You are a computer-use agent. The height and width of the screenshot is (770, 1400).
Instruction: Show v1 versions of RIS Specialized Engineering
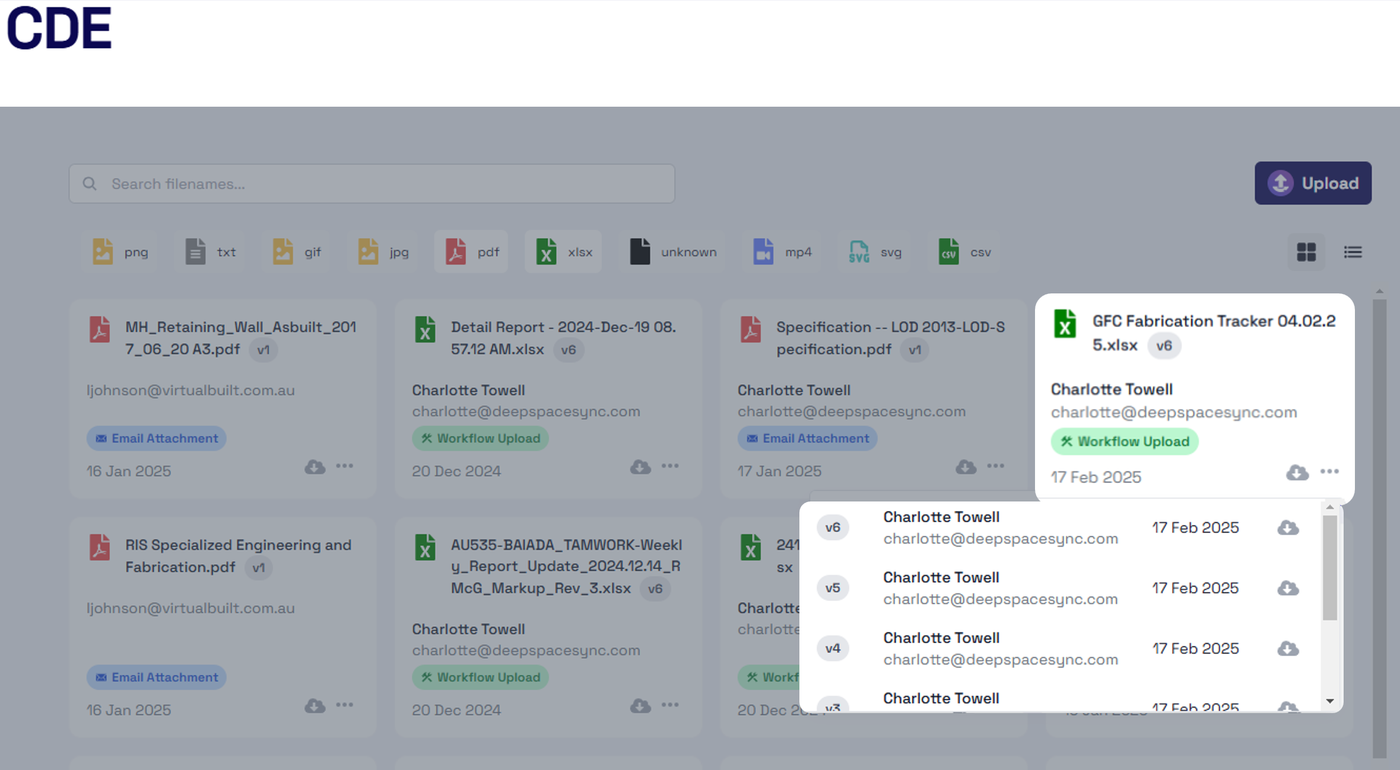[x=258, y=568]
